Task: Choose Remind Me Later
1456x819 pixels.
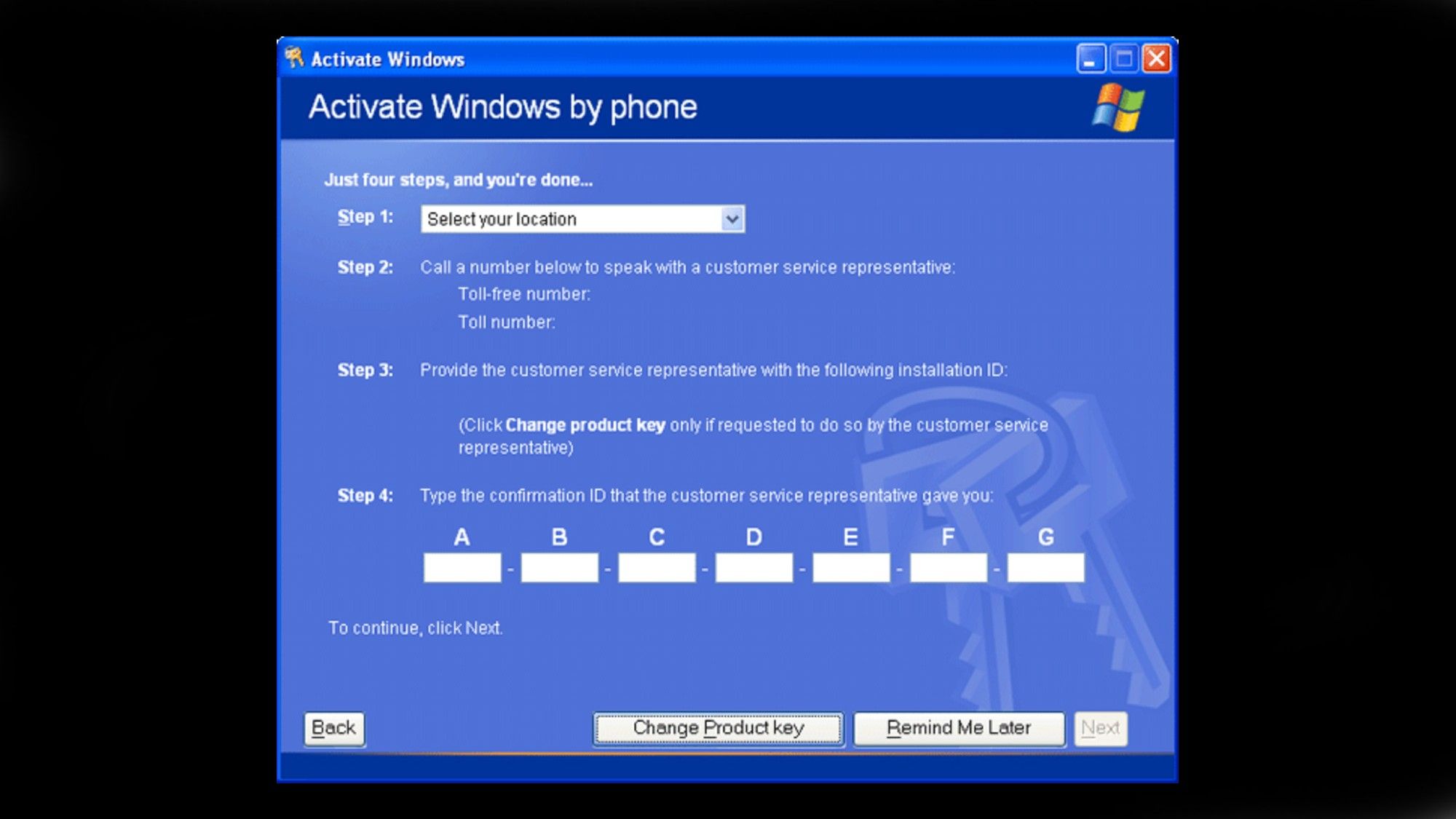Action: (959, 728)
